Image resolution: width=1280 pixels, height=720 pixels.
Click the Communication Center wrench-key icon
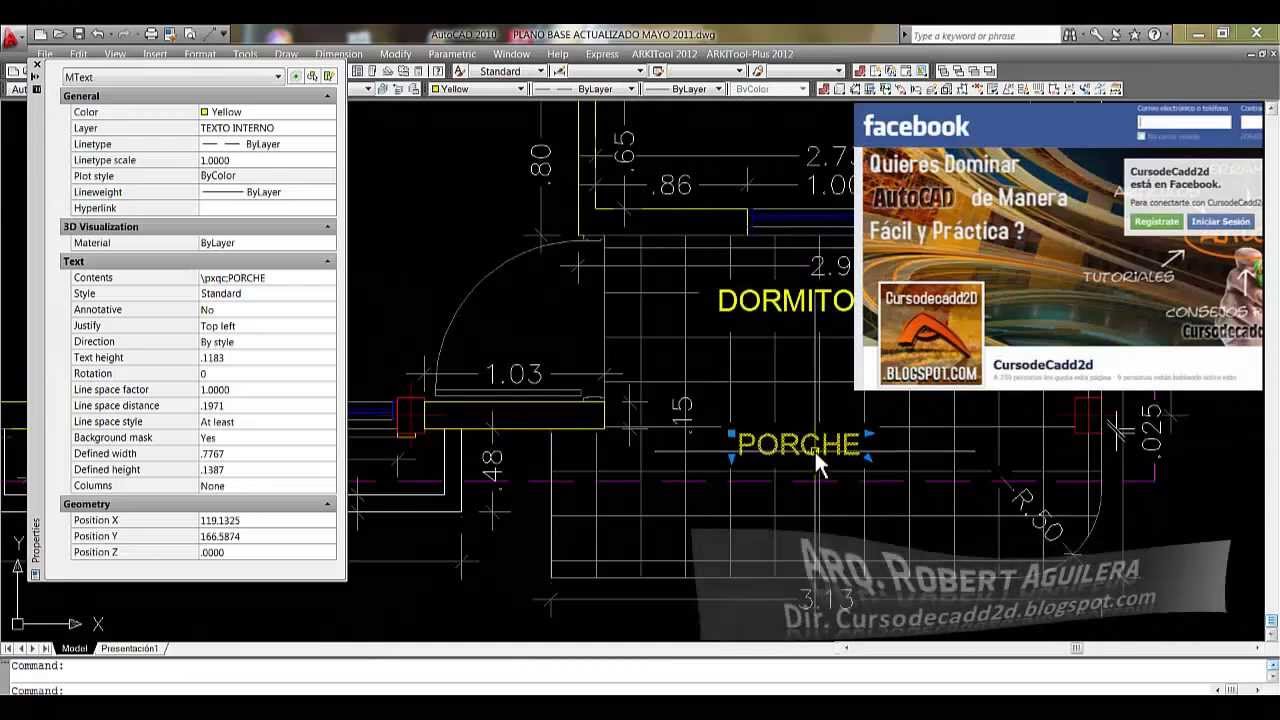tap(1097, 34)
